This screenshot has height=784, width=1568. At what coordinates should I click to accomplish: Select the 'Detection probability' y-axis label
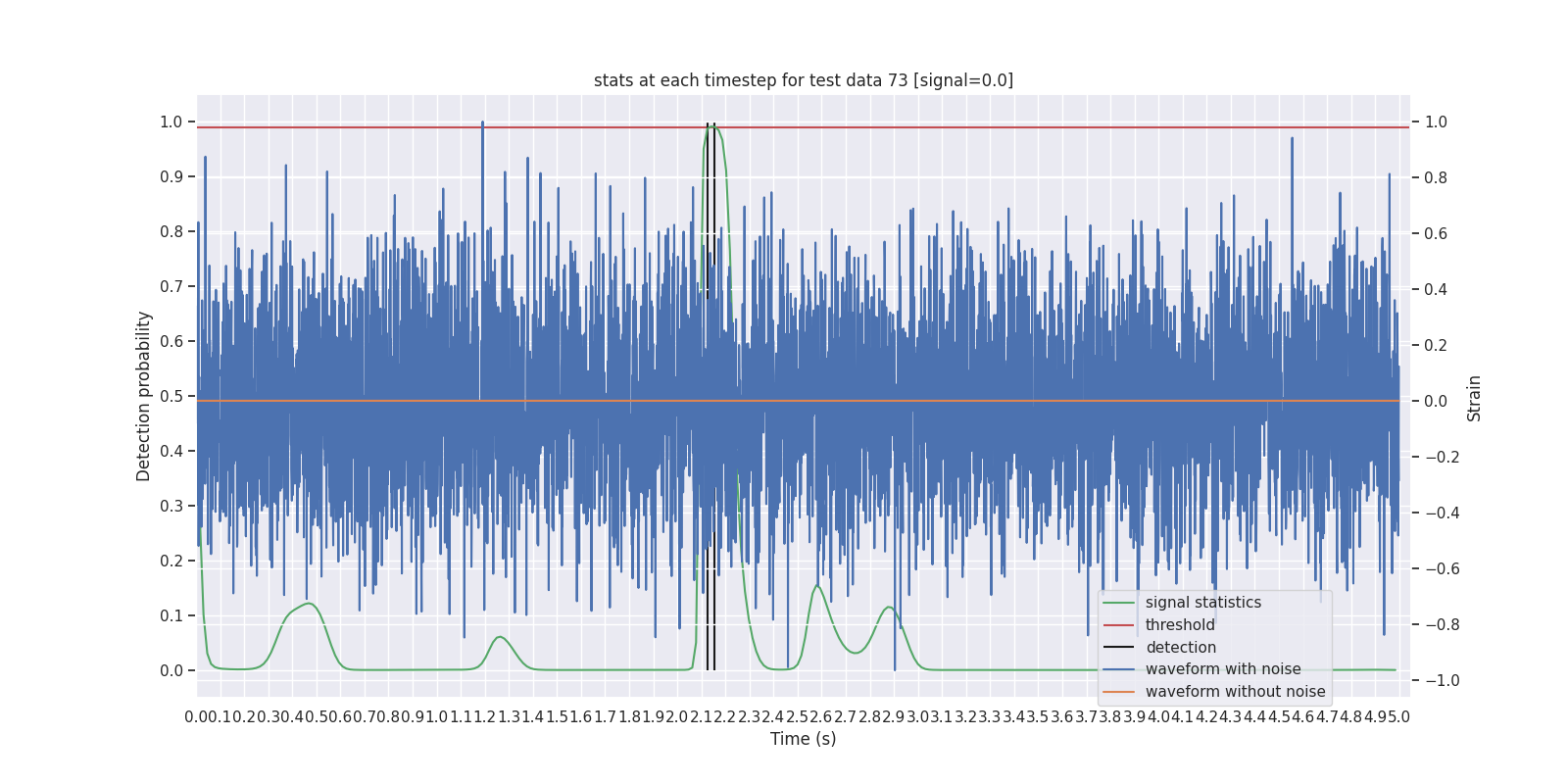click(144, 397)
